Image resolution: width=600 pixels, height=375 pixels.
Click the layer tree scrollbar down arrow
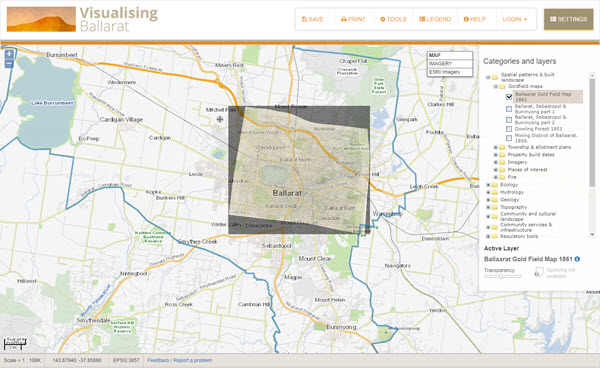pos(592,235)
